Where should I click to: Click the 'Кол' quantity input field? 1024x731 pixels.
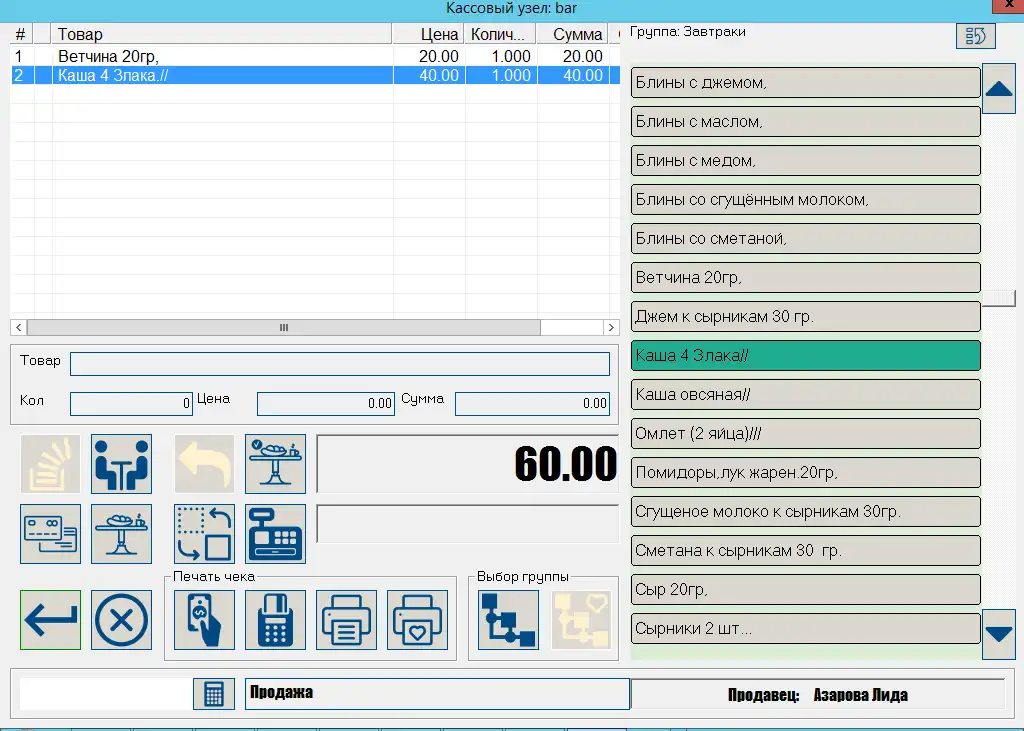tap(131, 404)
